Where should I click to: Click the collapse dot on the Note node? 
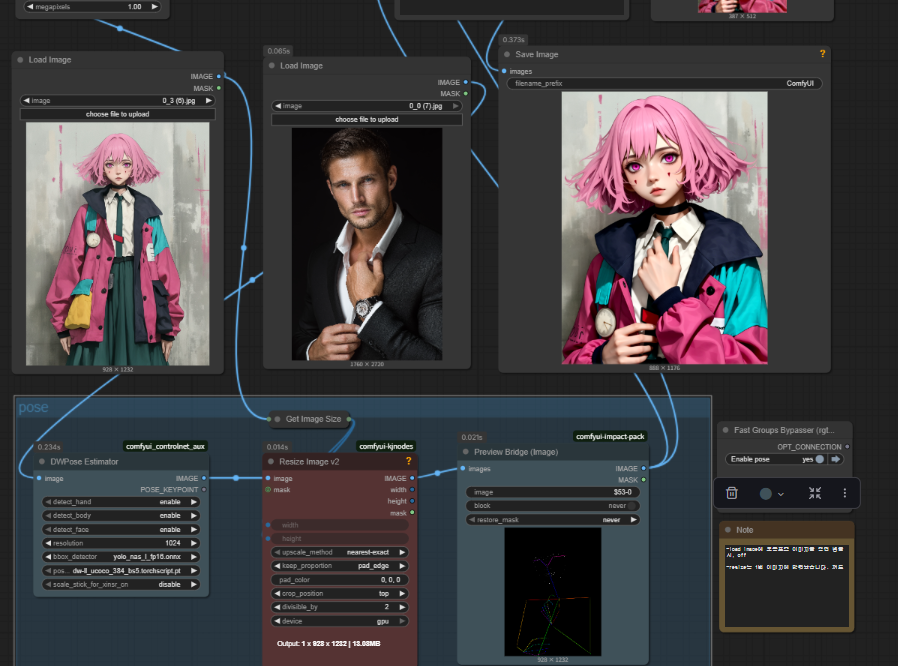pos(727,529)
